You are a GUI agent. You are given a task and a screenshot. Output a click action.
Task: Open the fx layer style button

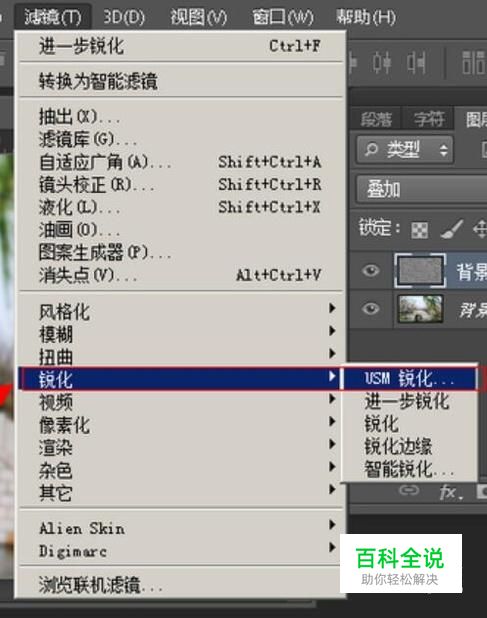[x=451, y=492]
